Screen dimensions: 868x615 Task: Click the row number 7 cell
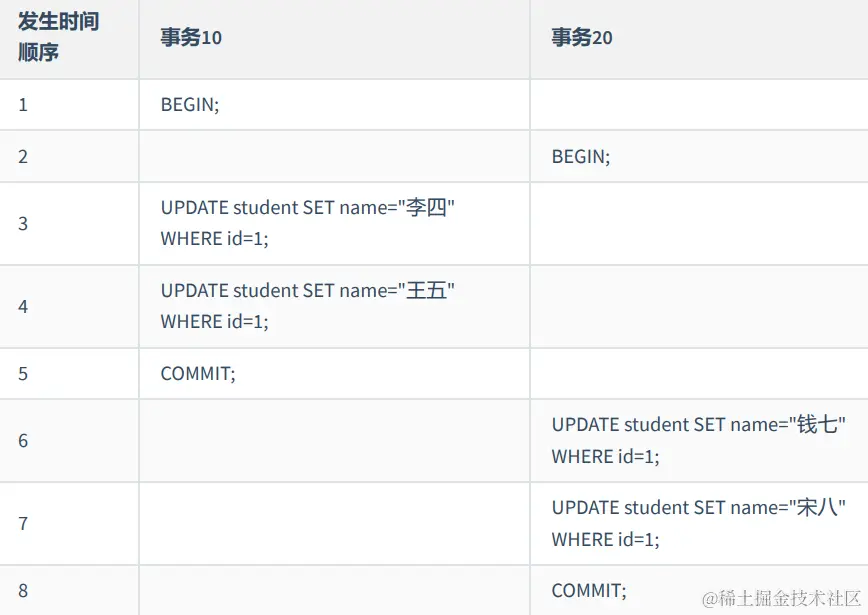tap(23, 523)
